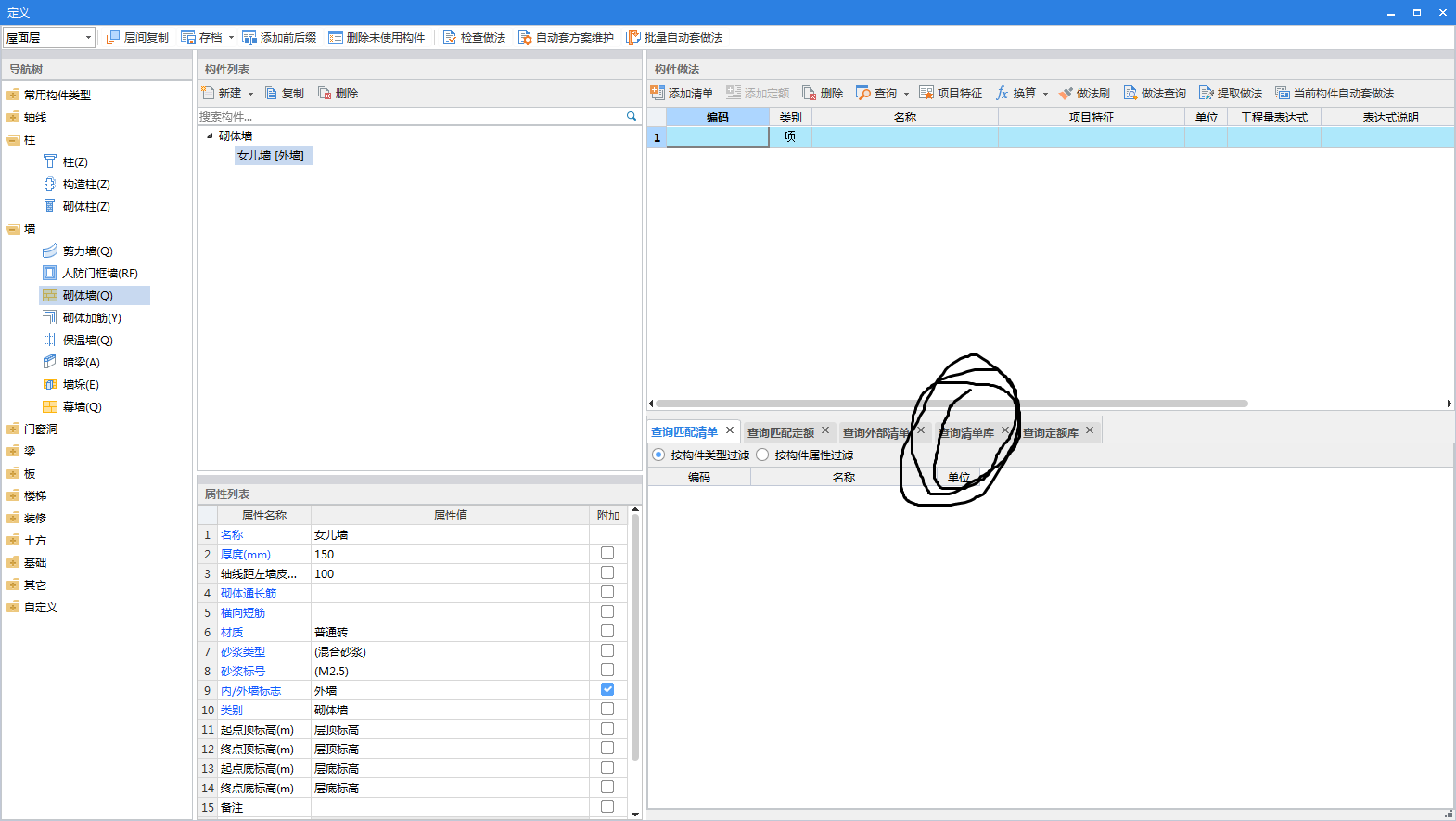Click the 添加前后缀 icon
Screen dimensions: 1456x821
(249, 37)
